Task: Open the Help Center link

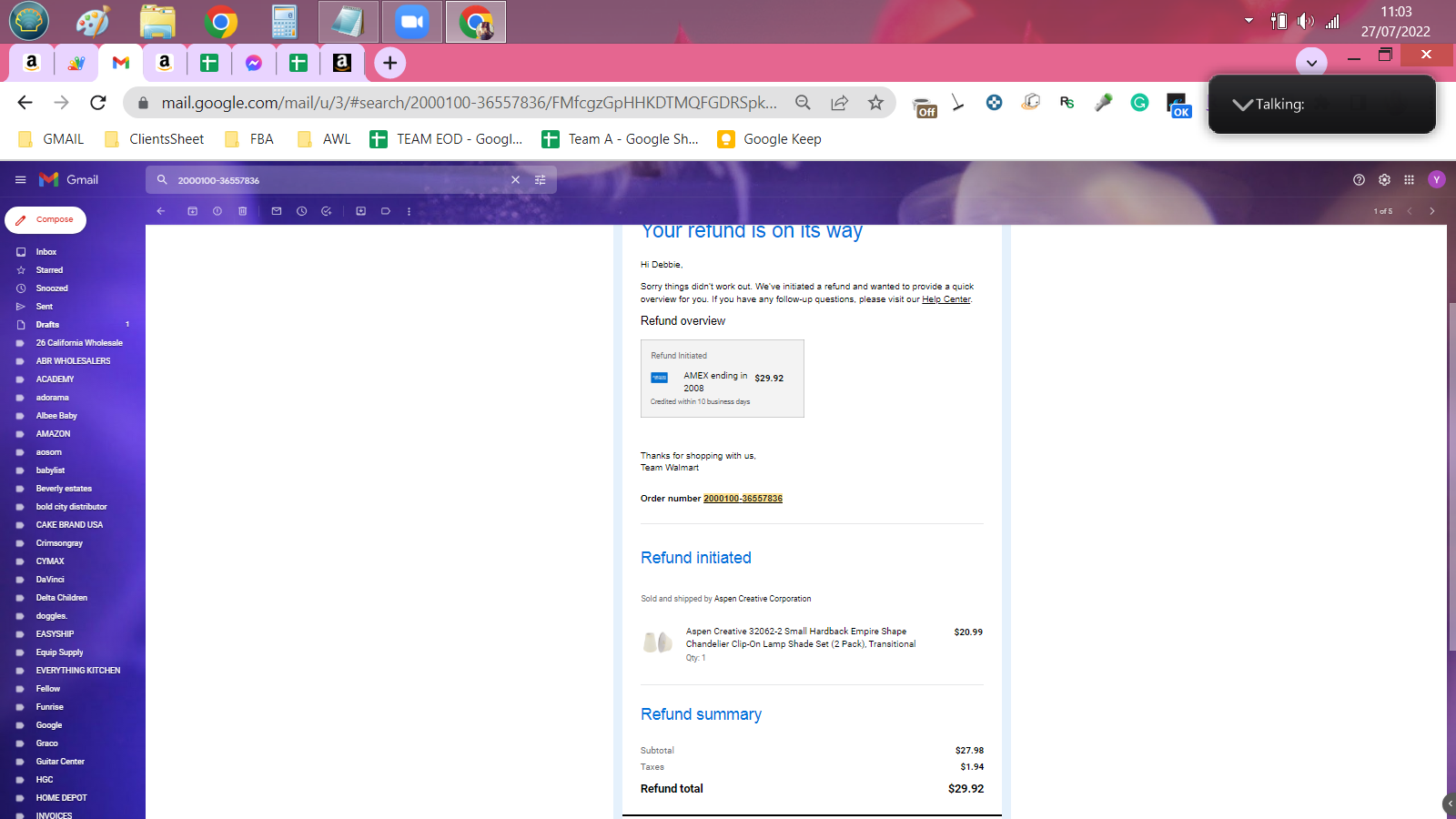Action: tap(945, 299)
